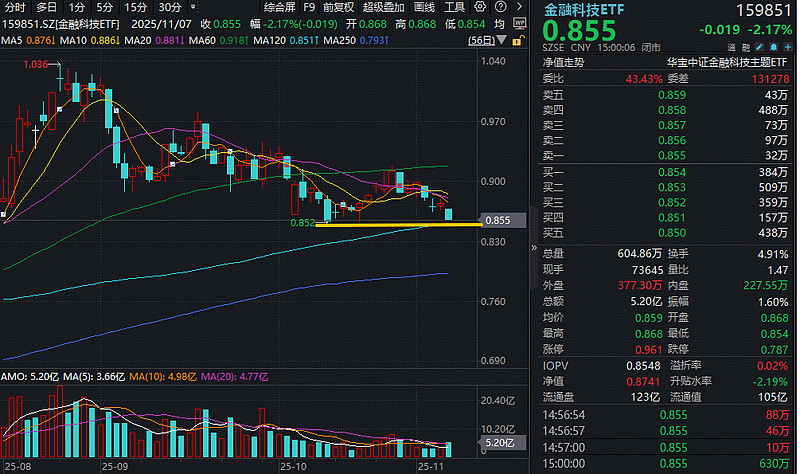Click the plus add-to-watchlist icon
The width and height of the screenshot is (800, 474).
pos(787,47)
